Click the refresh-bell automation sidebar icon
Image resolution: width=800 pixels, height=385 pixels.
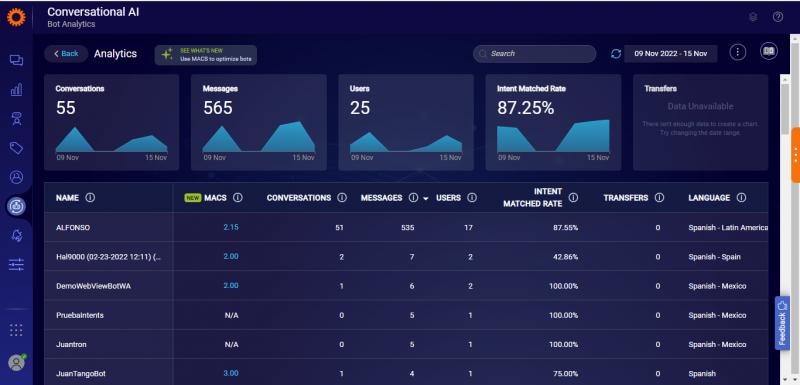point(16,235)
